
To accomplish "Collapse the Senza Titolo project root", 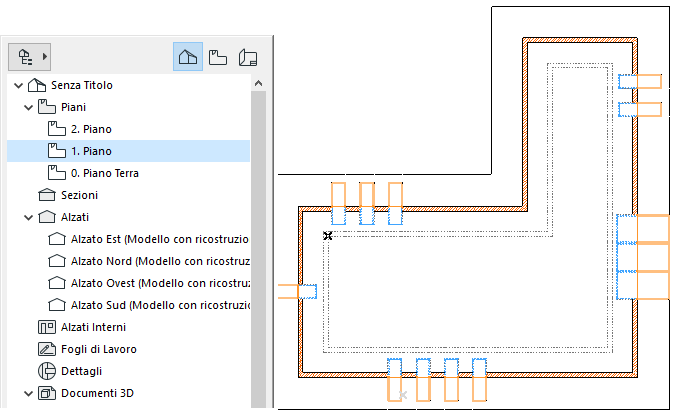I will point(18,86).
